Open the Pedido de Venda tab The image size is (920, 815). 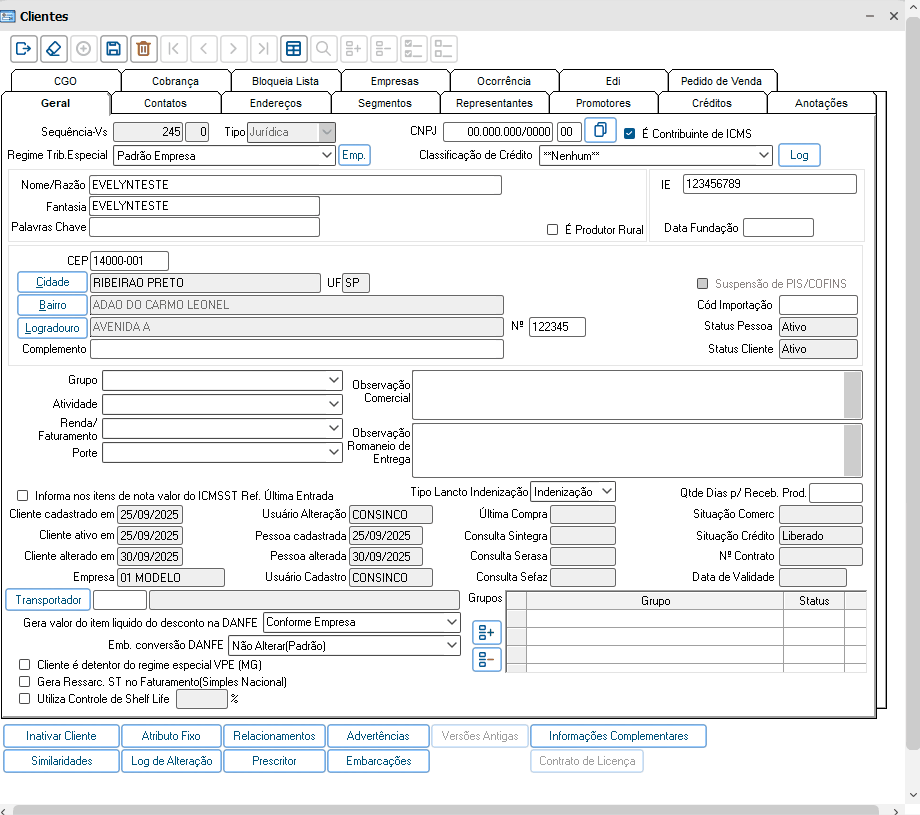pyautogui.click(x=721, y=81)
